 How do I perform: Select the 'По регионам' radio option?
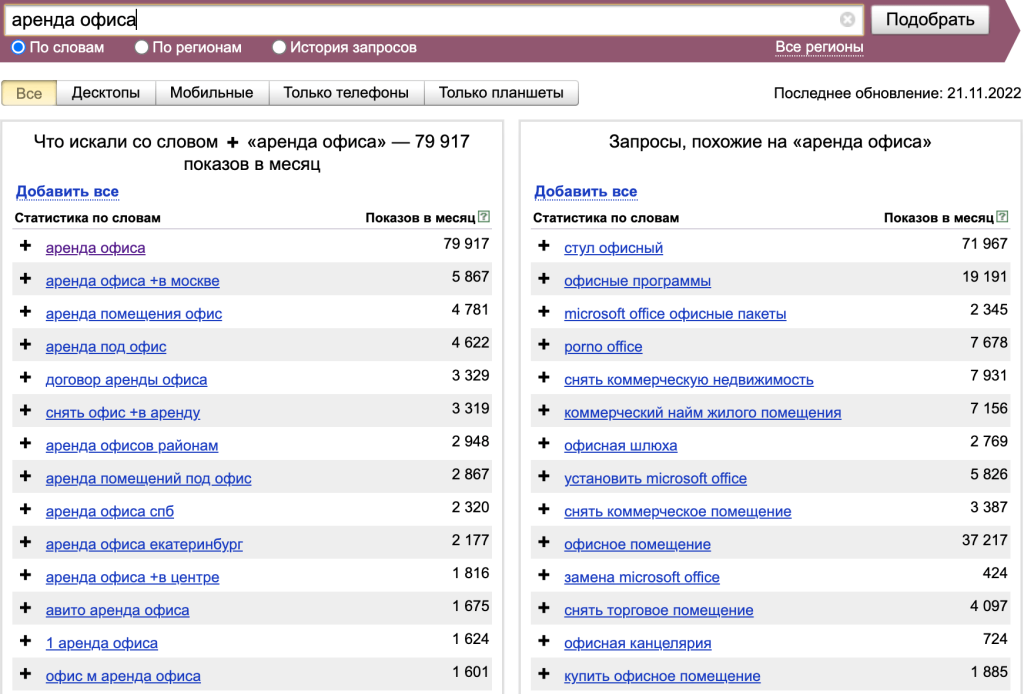(x=141, y=47)
